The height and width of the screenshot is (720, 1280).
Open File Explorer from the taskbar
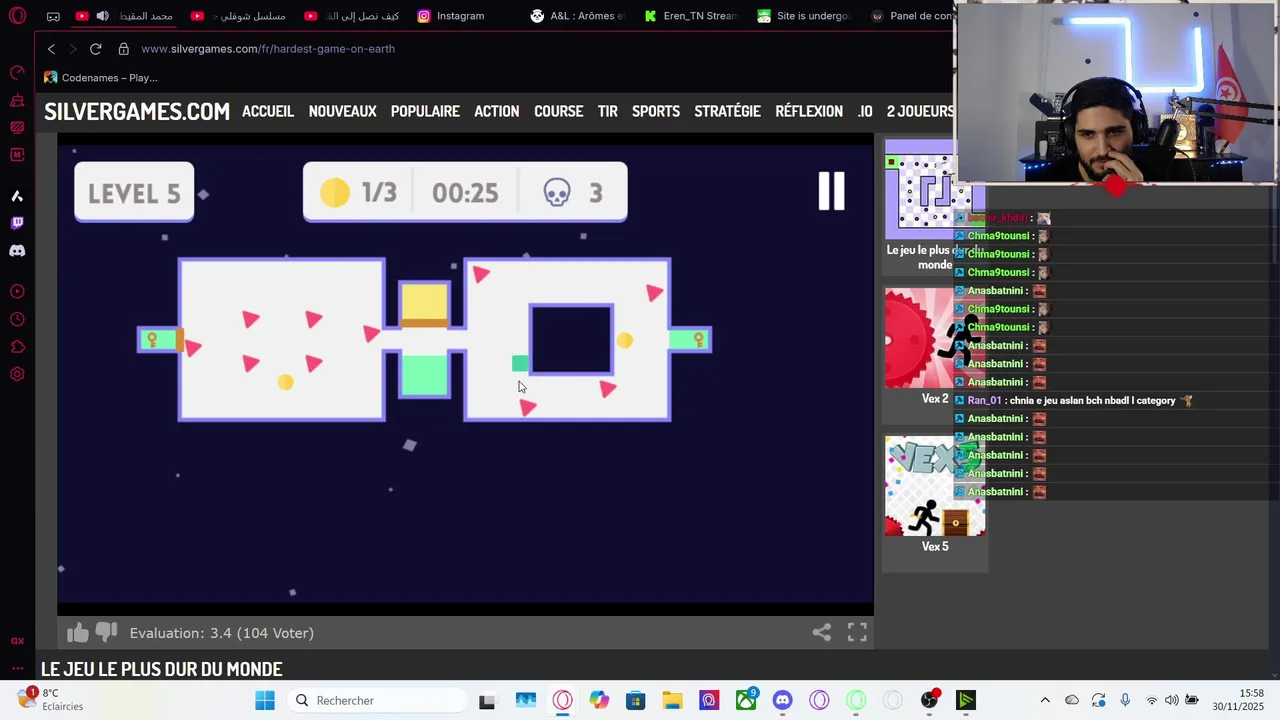[672, 701]
